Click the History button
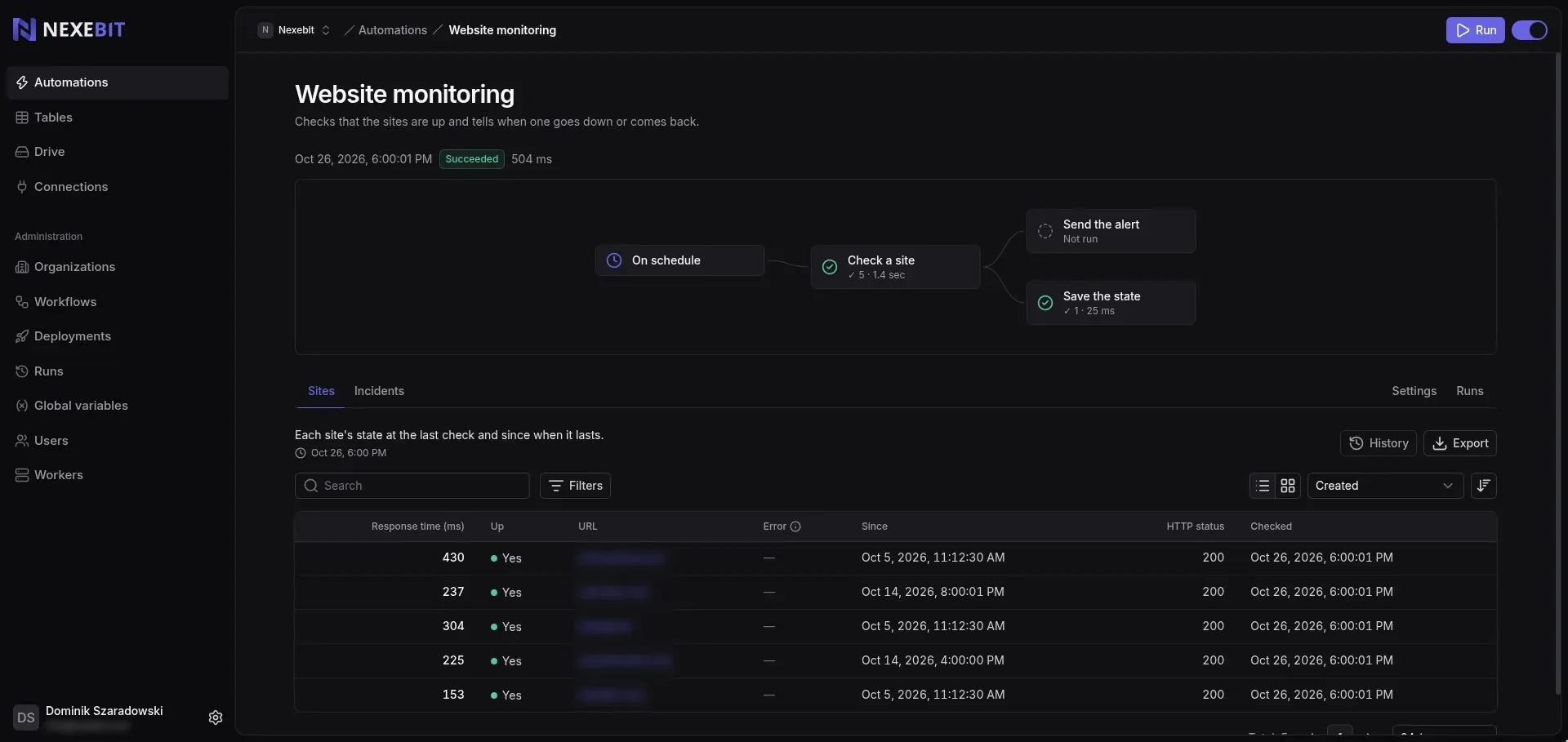Viewport: 1568px width, 742px height. [1379, 443]
